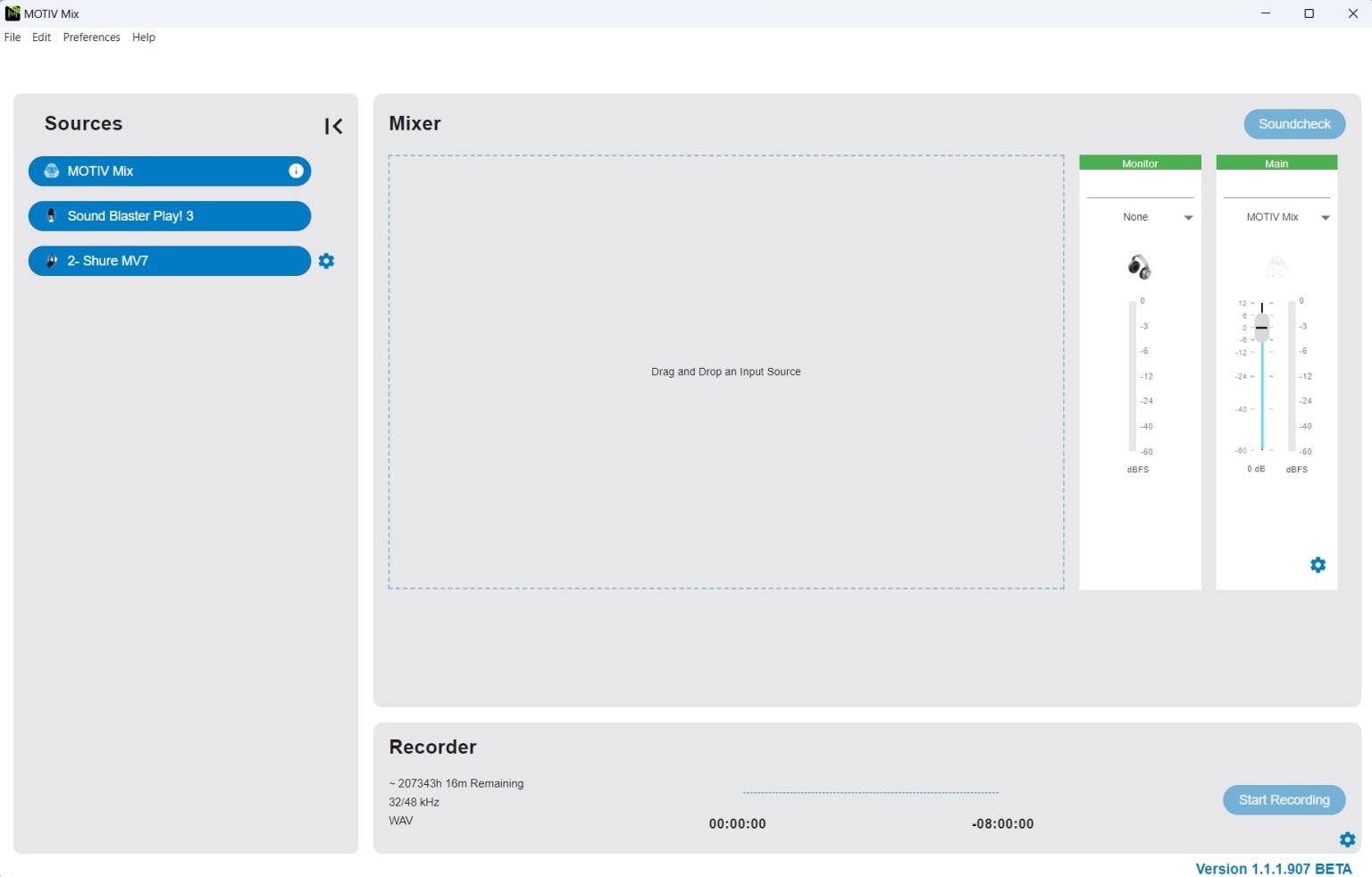Open the File menu
This screenshot has width=1372, height=877.
click(x=13, y=38)
